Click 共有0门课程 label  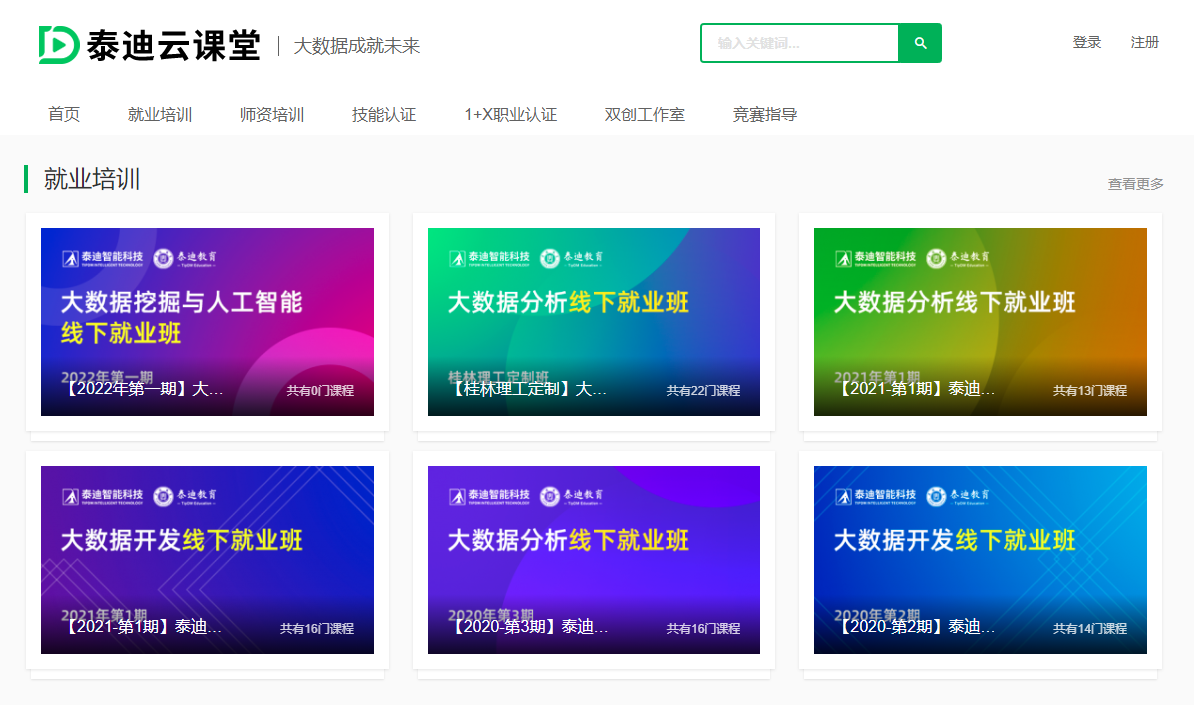320,391
